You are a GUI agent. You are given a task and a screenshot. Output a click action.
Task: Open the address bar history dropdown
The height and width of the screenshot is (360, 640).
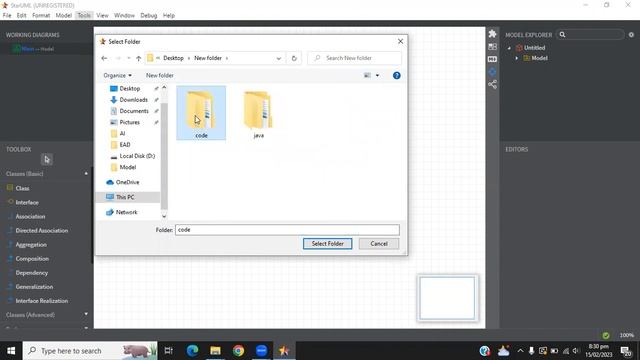pos(279,58)
